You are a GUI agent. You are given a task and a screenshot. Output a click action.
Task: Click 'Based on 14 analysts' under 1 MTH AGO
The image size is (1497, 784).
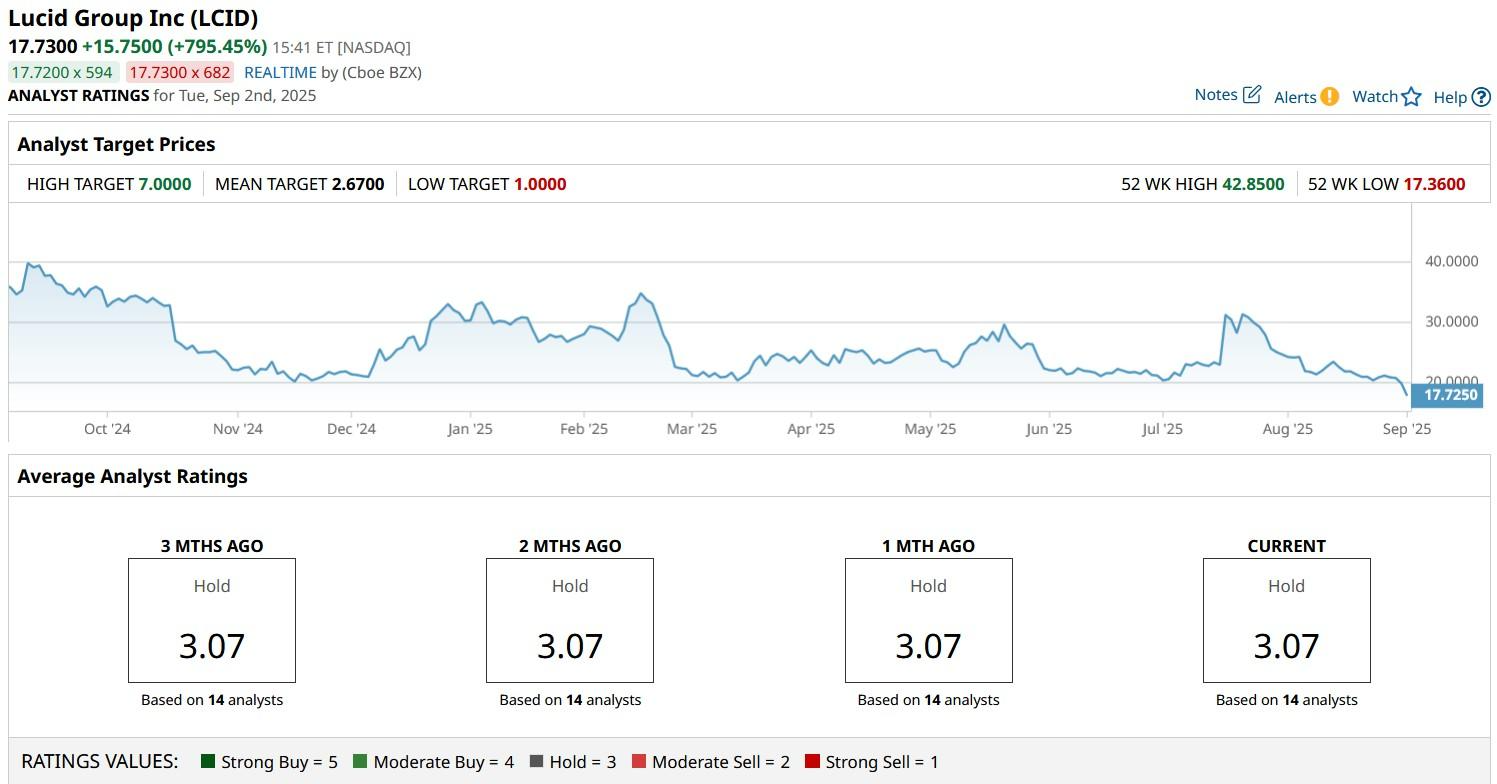[x=928, y=700]
